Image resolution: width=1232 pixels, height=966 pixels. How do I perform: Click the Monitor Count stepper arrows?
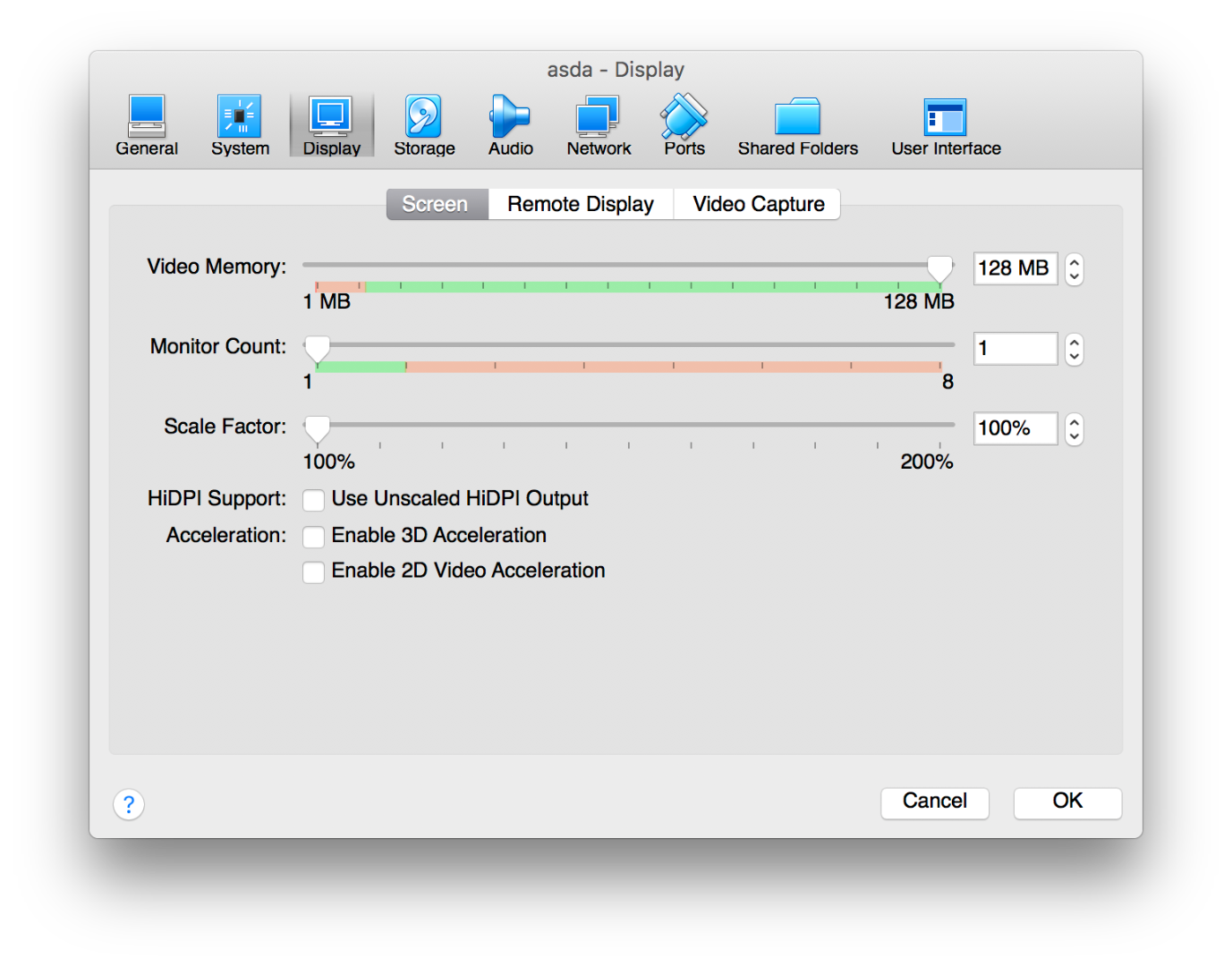1075,349
